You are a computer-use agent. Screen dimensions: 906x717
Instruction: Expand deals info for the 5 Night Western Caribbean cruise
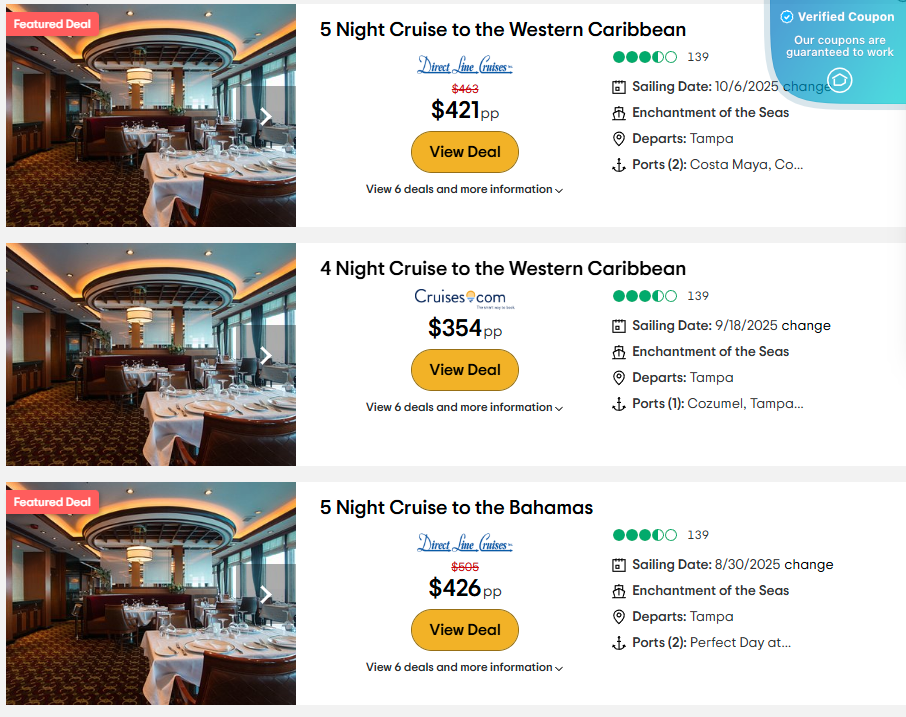tap(464, 189)
